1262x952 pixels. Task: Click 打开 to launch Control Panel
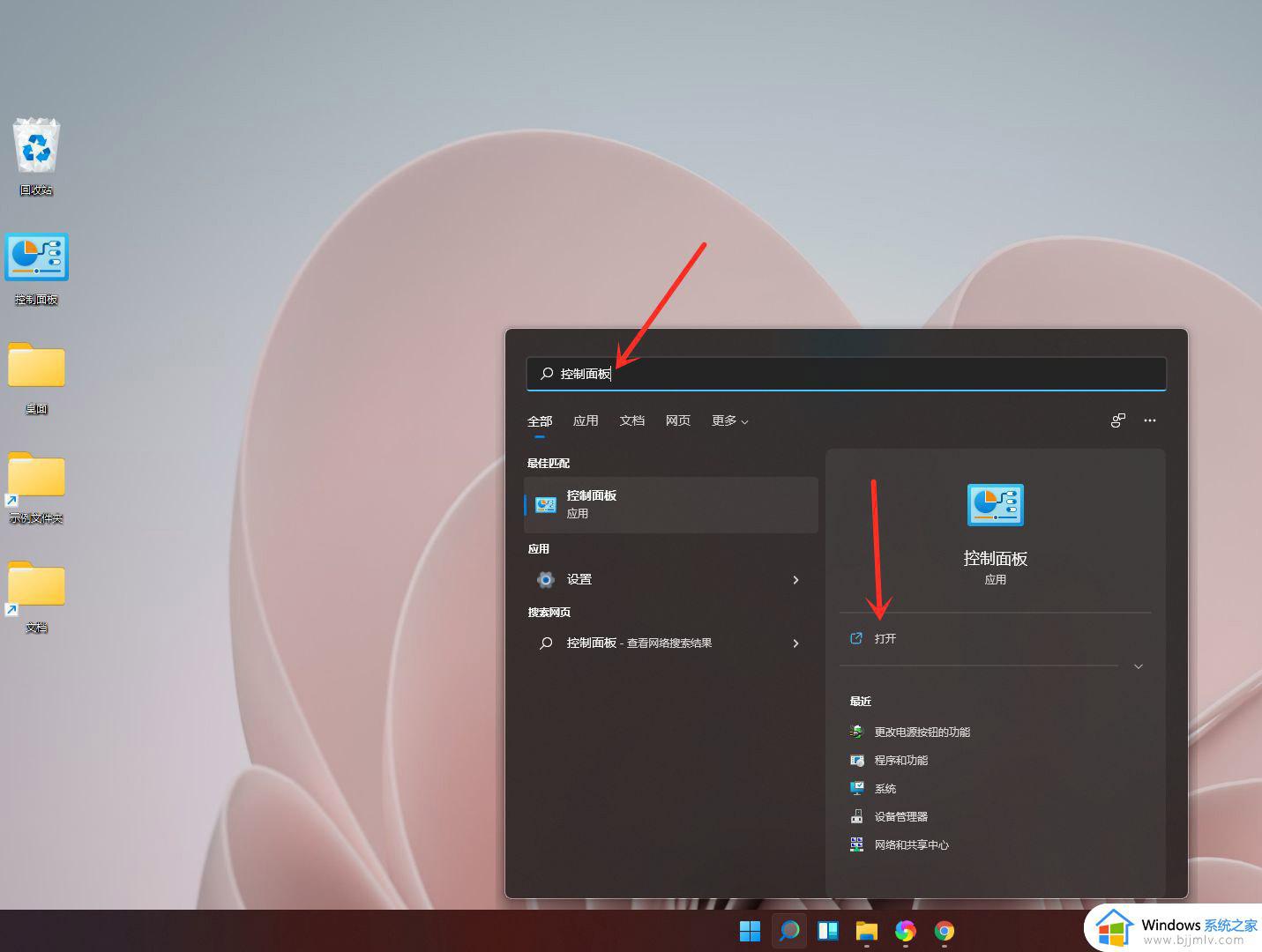tap(885, 638)
